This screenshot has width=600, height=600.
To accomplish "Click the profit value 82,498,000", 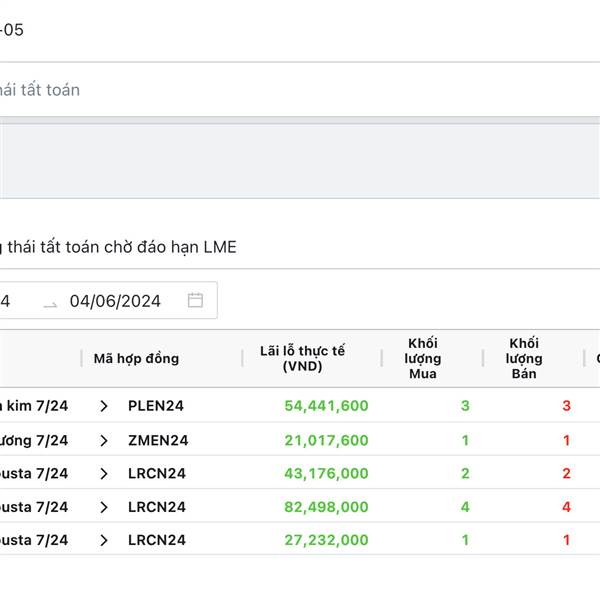I will coord(326,507).
